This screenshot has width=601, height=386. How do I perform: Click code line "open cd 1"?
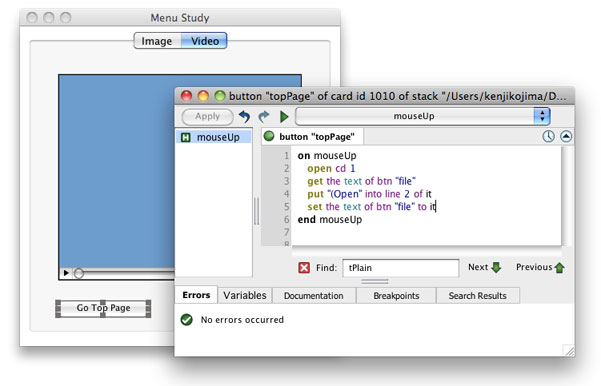click(331, 168)
